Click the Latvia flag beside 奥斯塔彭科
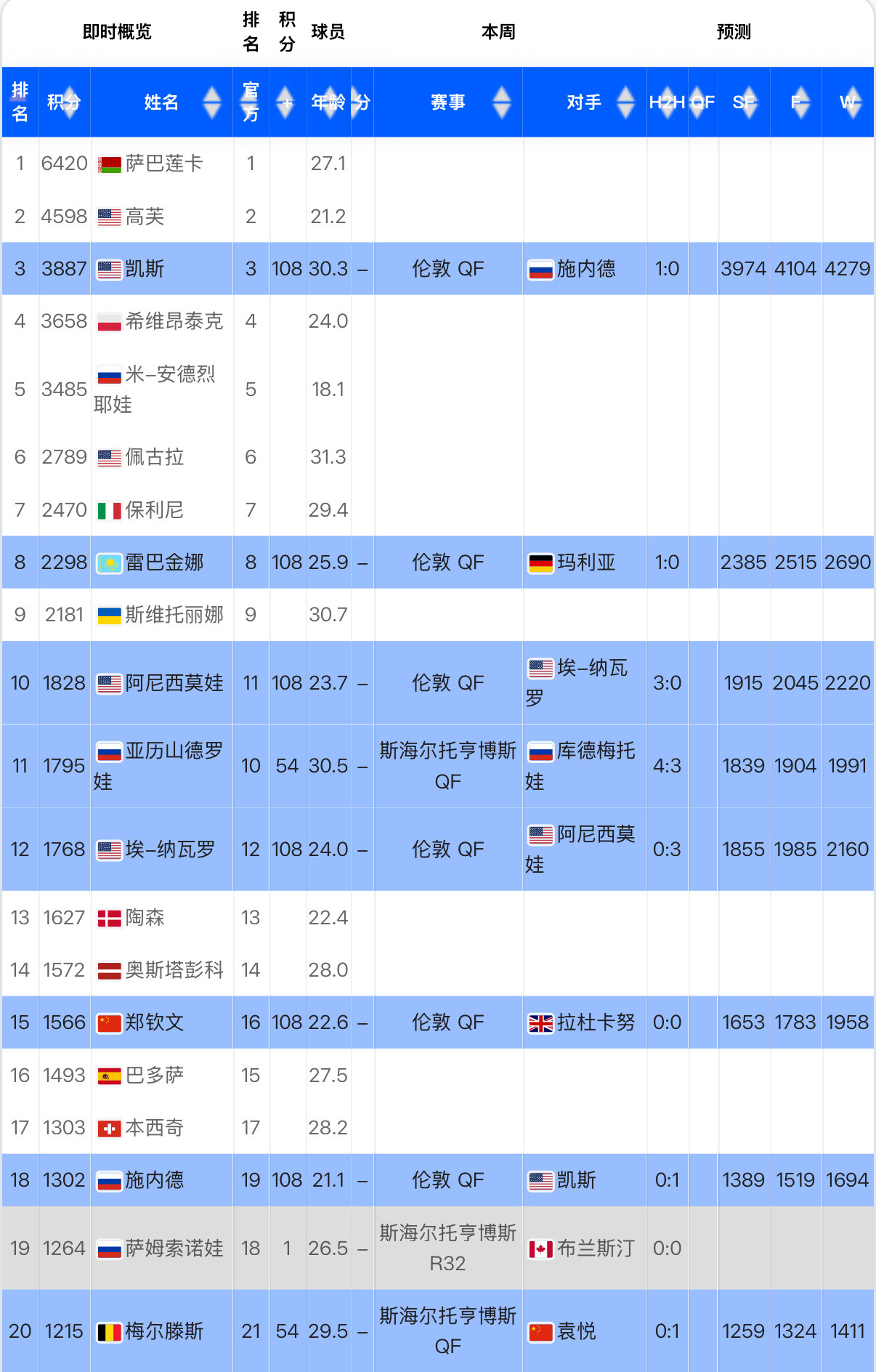This screenshot has width=876, height=1372. 110,971
